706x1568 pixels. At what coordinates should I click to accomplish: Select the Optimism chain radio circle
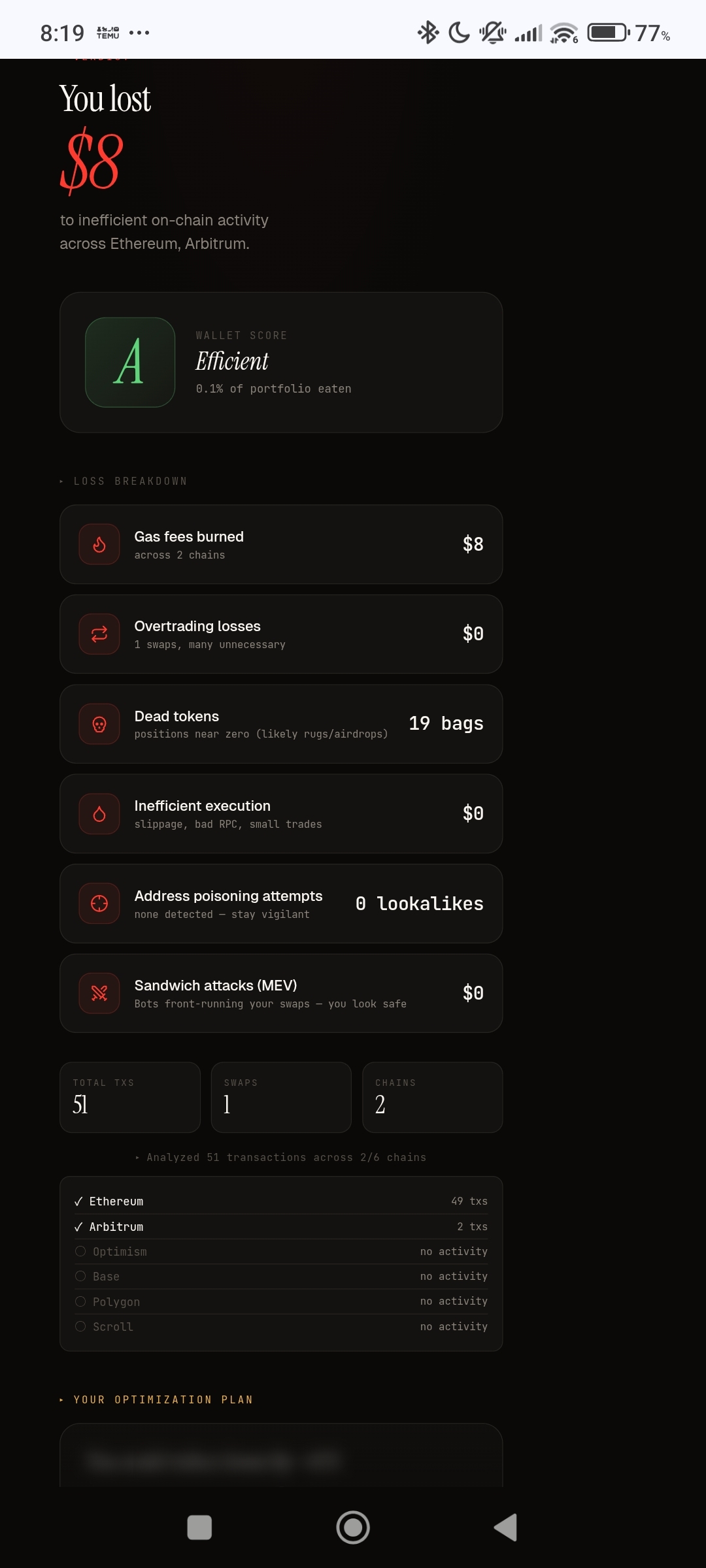click(x=80, y=1251)
